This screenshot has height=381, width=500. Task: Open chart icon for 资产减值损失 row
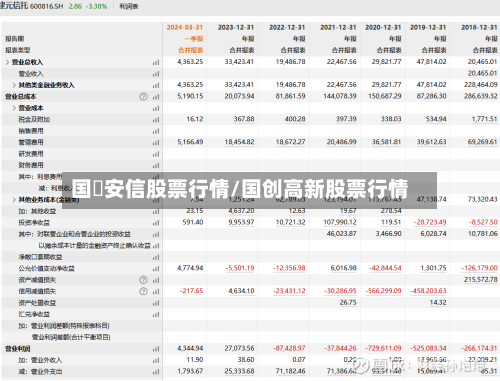coord(156,280)
